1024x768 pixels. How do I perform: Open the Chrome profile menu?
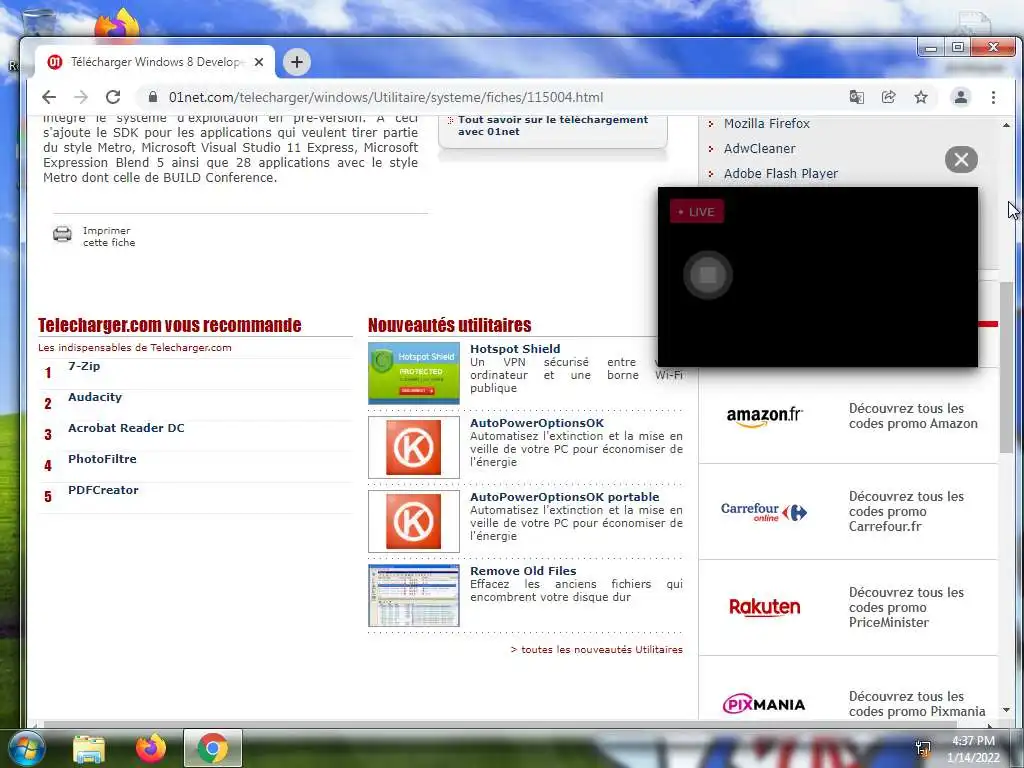tap(961, 97)
